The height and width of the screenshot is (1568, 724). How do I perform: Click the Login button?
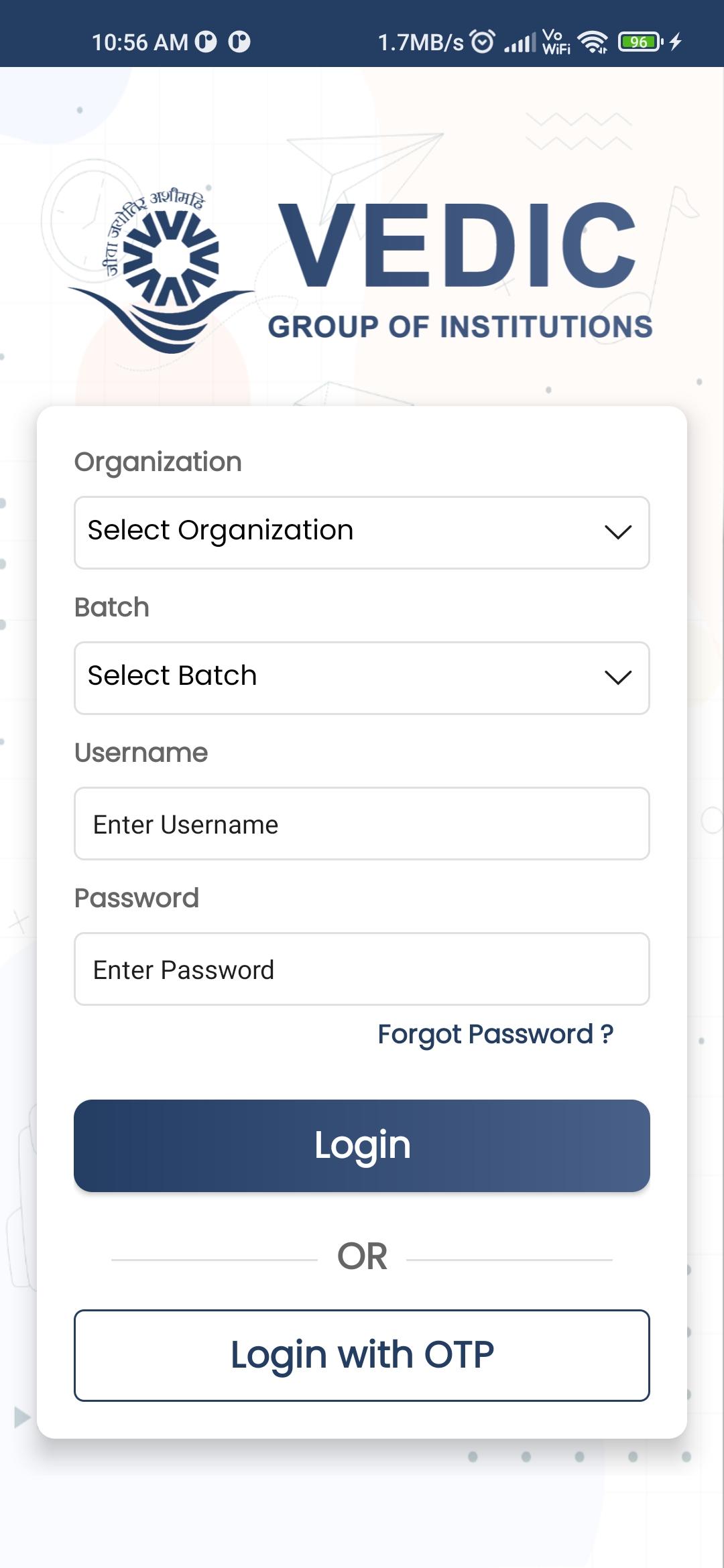coord(362,1146)
